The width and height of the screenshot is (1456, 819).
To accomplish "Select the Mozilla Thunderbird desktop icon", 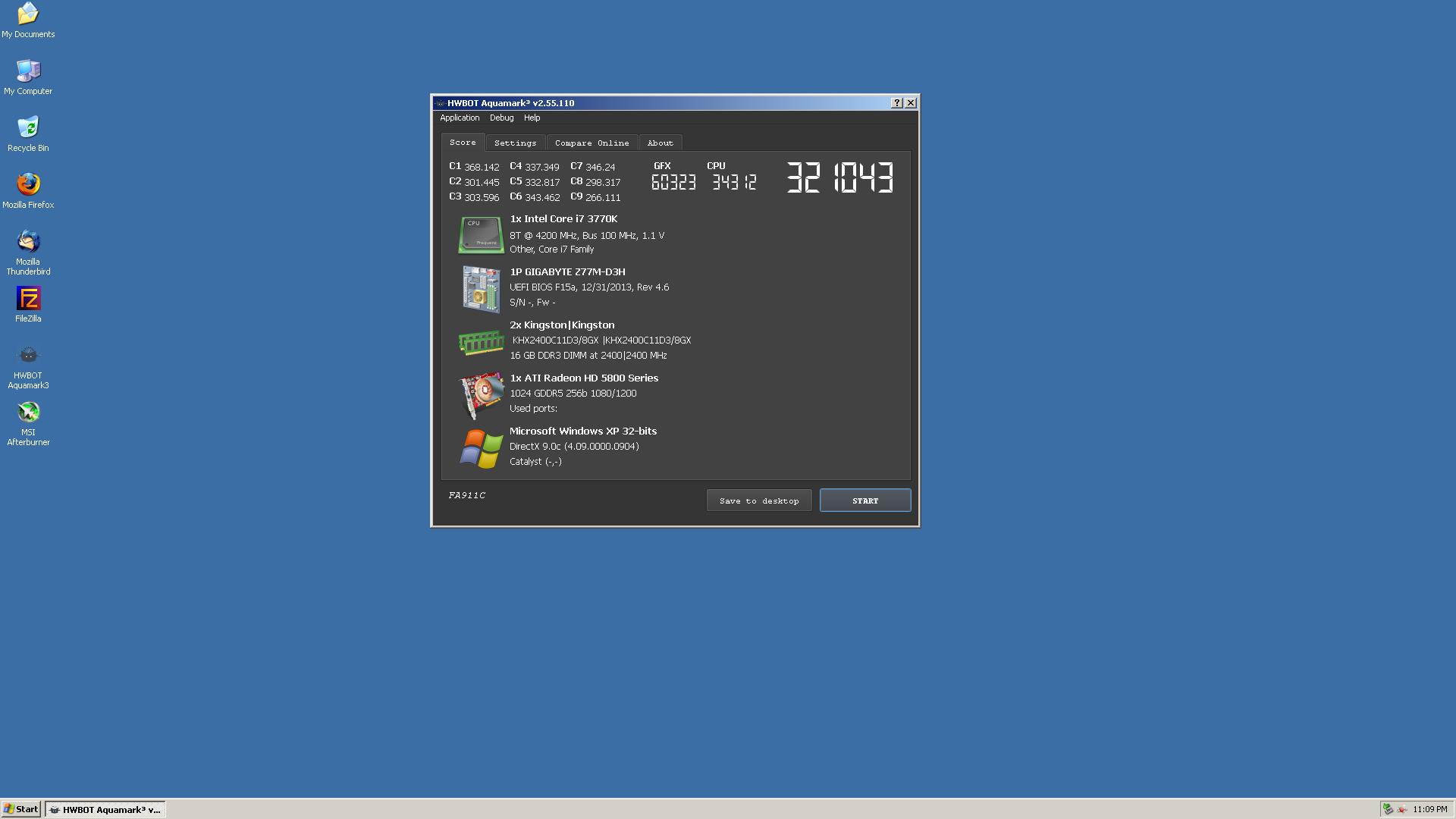I will point(28,253).
